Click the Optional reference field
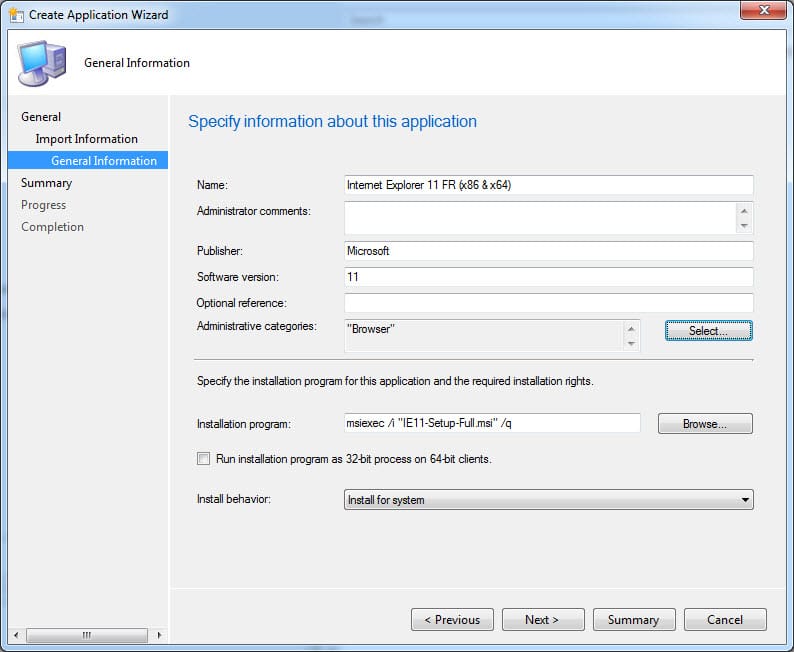Image resolution: width=794 pixels, height=652 pixels. 548,303
